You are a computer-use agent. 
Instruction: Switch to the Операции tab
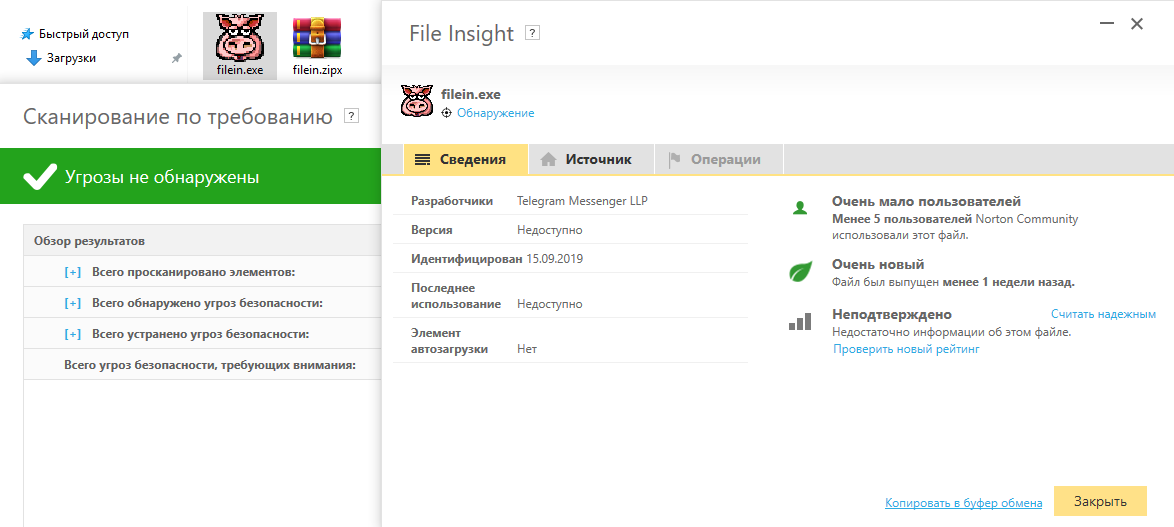[x=719, y=159]
